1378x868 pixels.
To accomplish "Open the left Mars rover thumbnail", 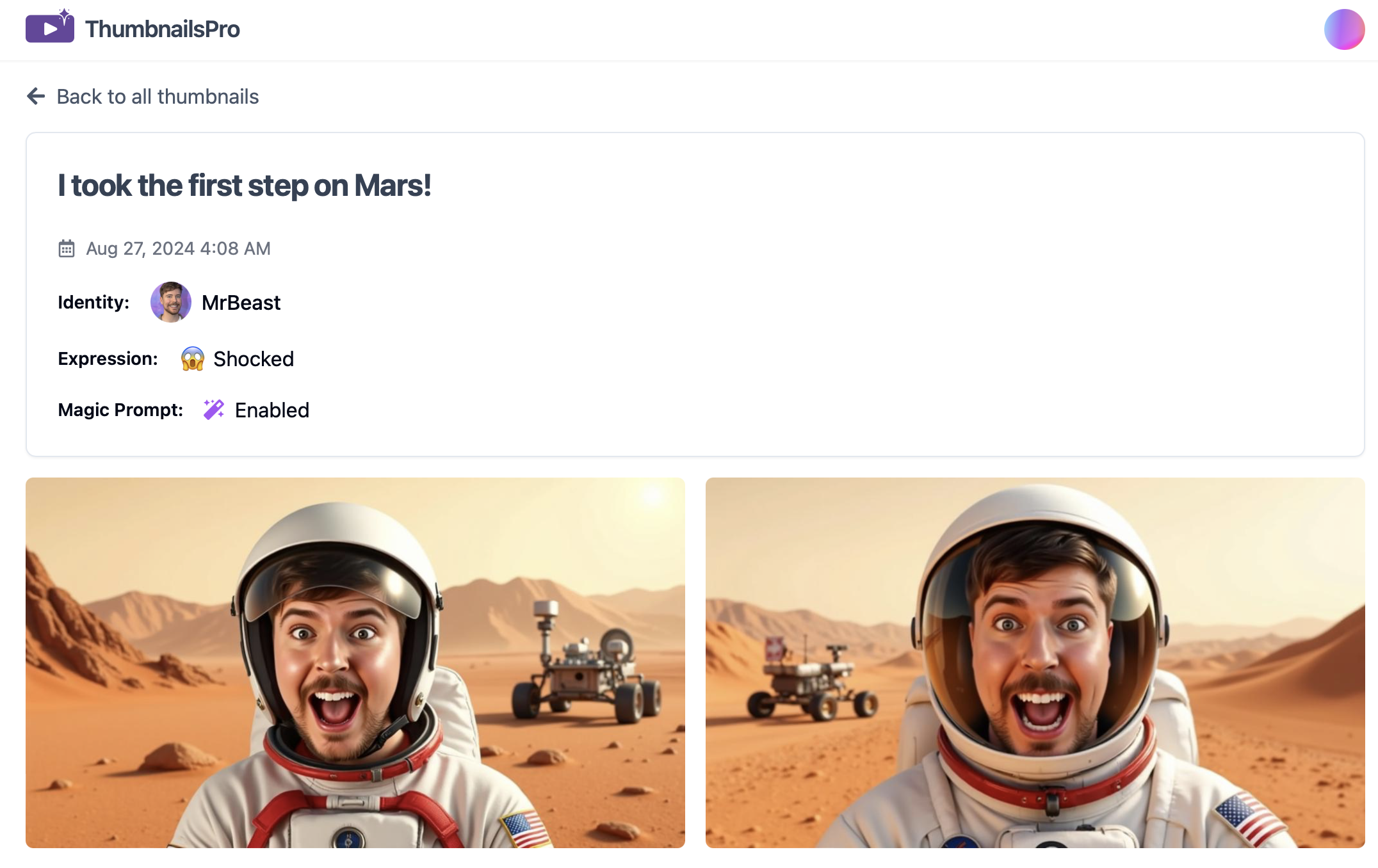I will (355, 663).
